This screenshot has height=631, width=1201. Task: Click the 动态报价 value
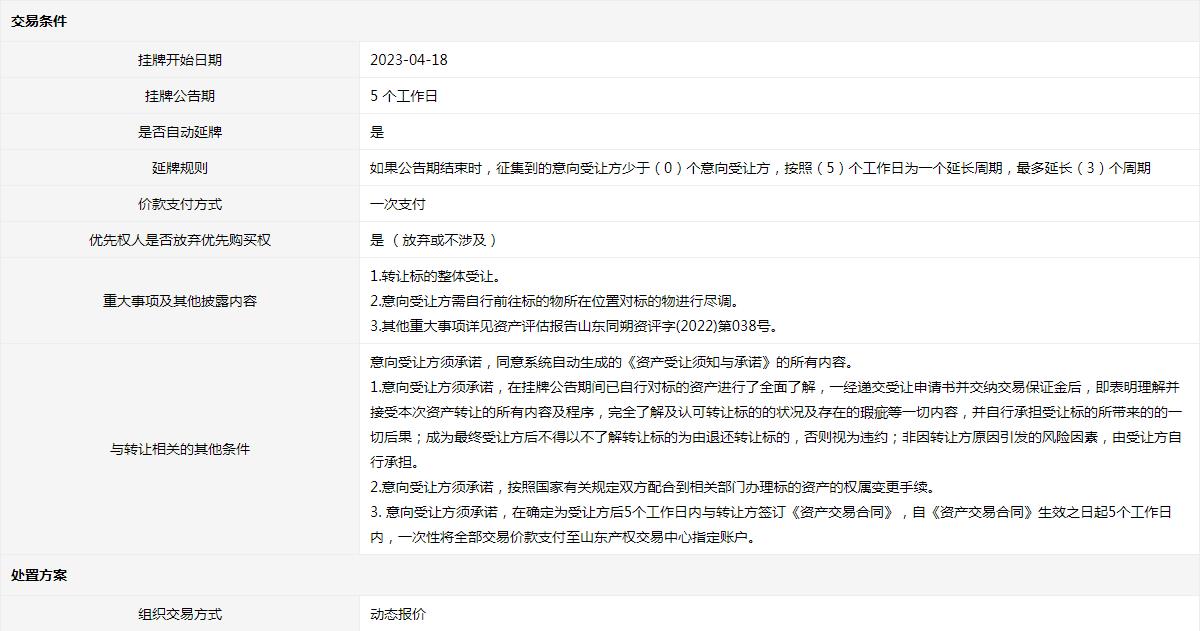click(398, 614)
